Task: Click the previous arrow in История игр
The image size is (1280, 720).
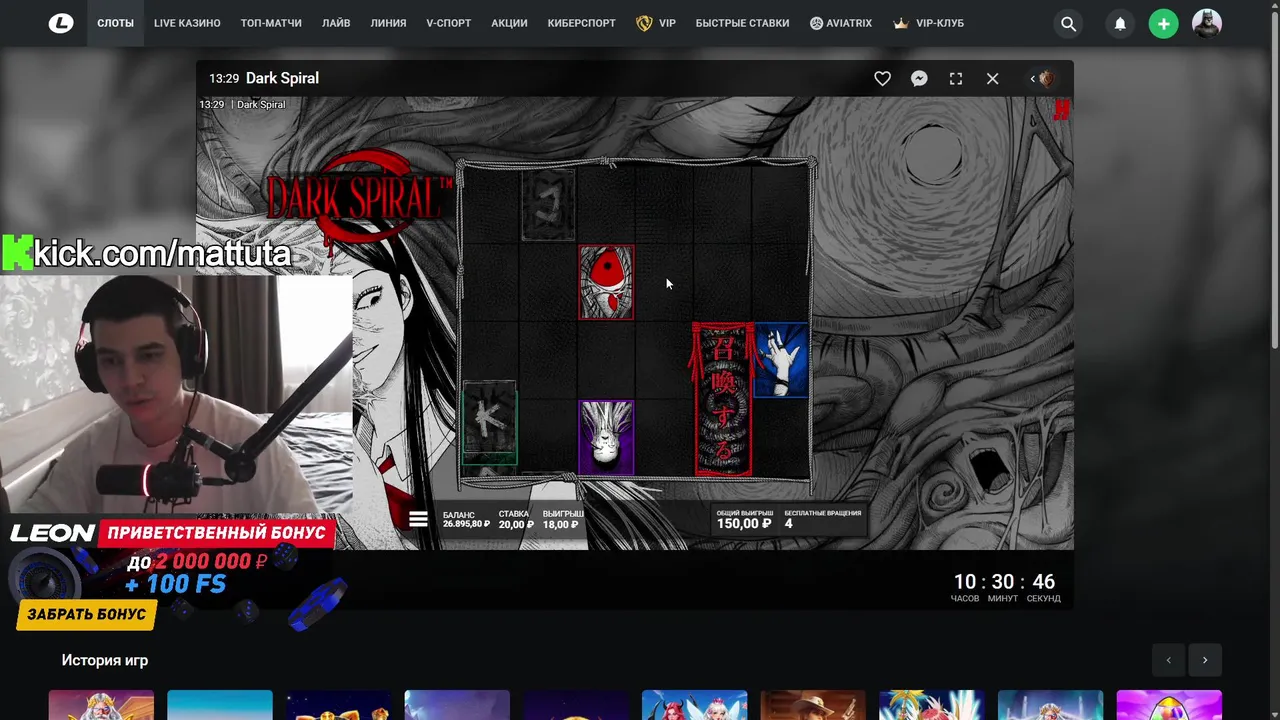Action: click(1168, 660)
